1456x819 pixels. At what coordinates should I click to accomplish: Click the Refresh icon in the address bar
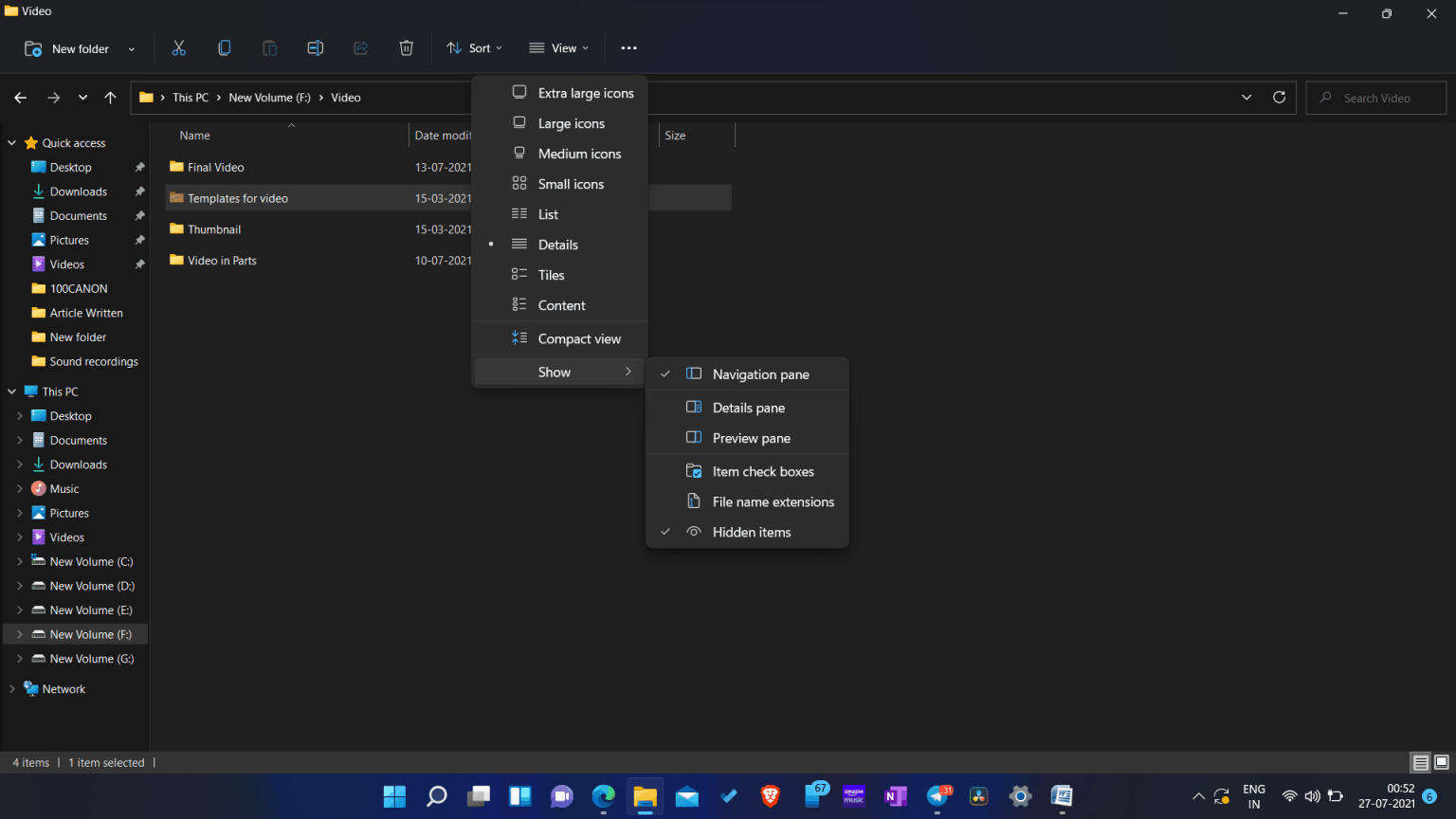pos(1279,97)
